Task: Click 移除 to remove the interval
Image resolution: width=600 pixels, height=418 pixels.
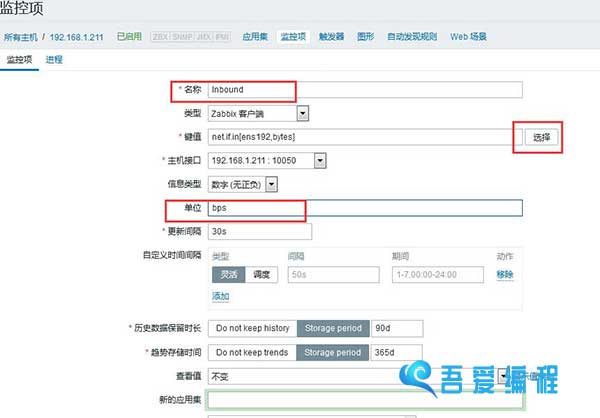Action: coord(505,274)
